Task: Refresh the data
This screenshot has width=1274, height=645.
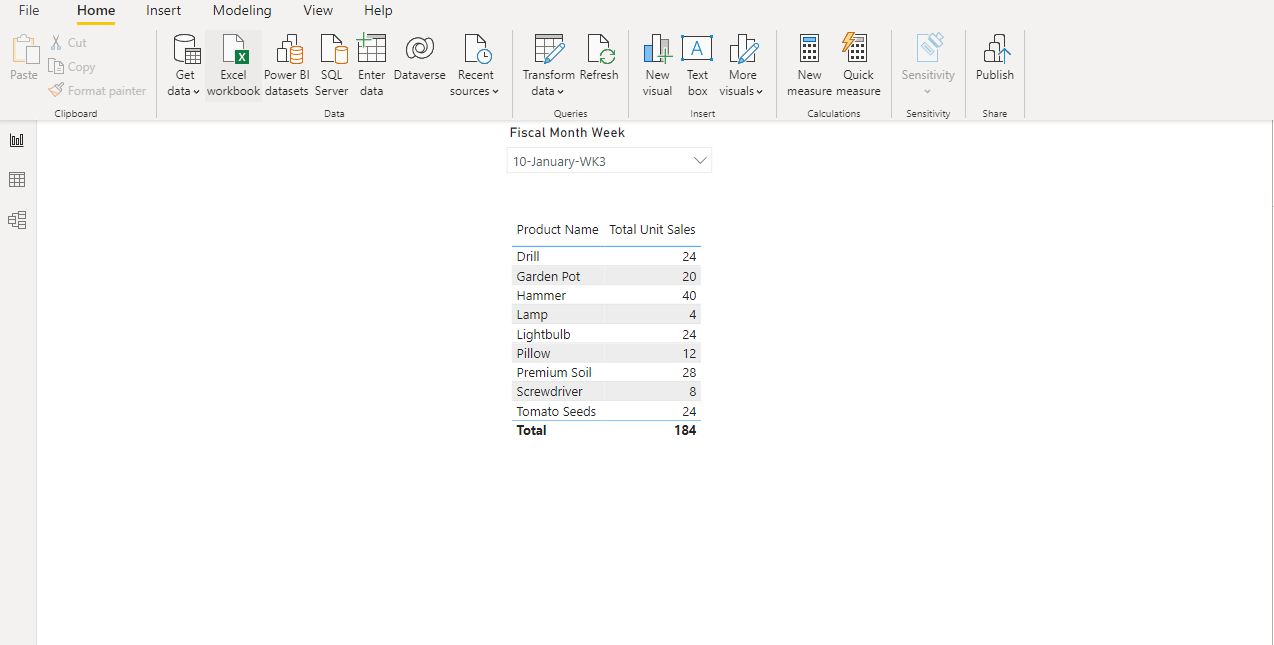Action: (x=599, y=58)
